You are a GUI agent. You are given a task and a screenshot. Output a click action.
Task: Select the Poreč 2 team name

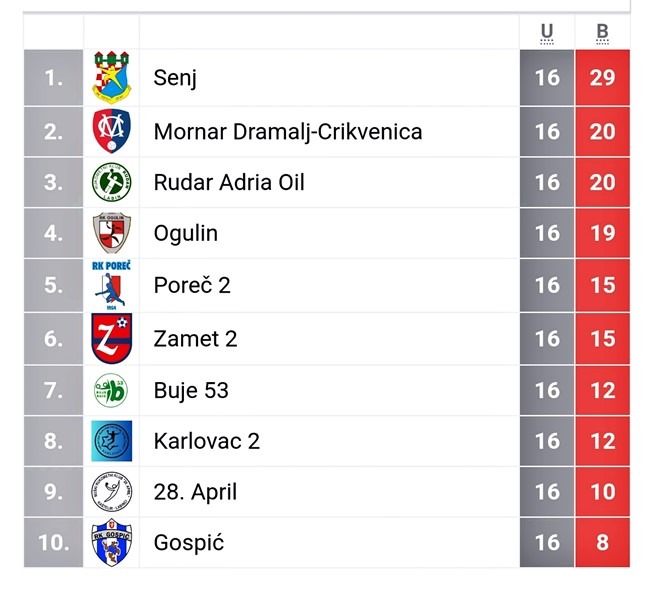pos(192,285)
